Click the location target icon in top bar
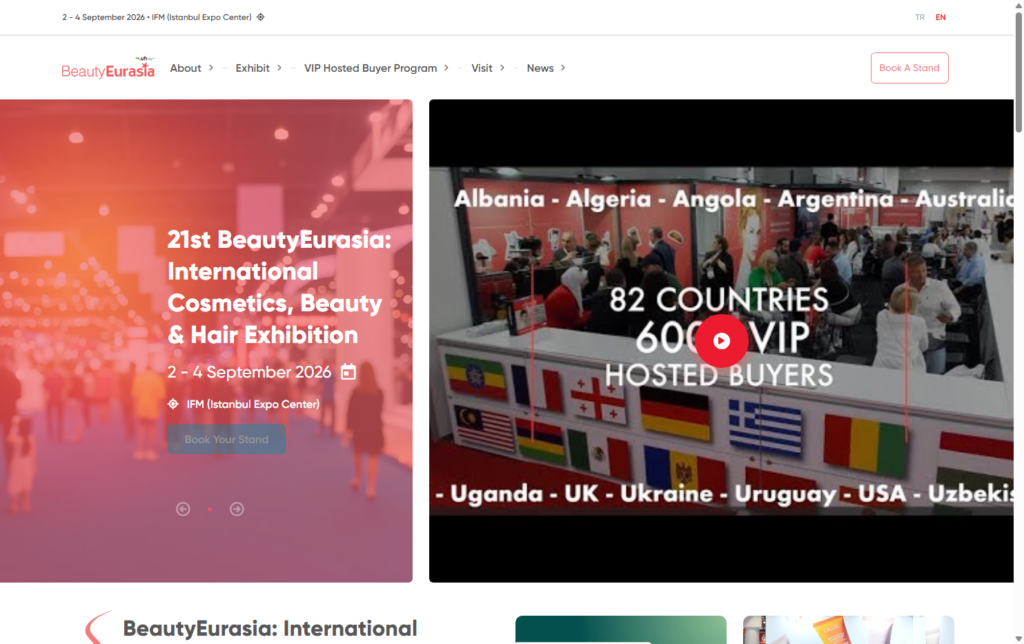The height and width of the screenshot is (644, 1024). tap(261, 17)
